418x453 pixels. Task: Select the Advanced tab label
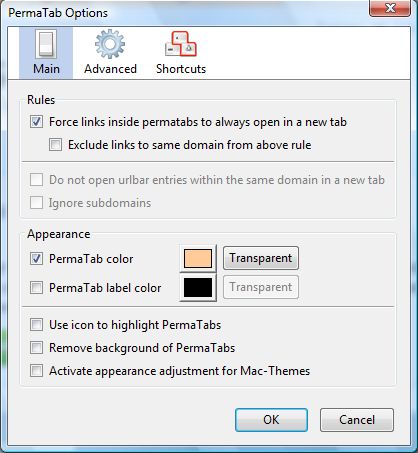point(110,69)
